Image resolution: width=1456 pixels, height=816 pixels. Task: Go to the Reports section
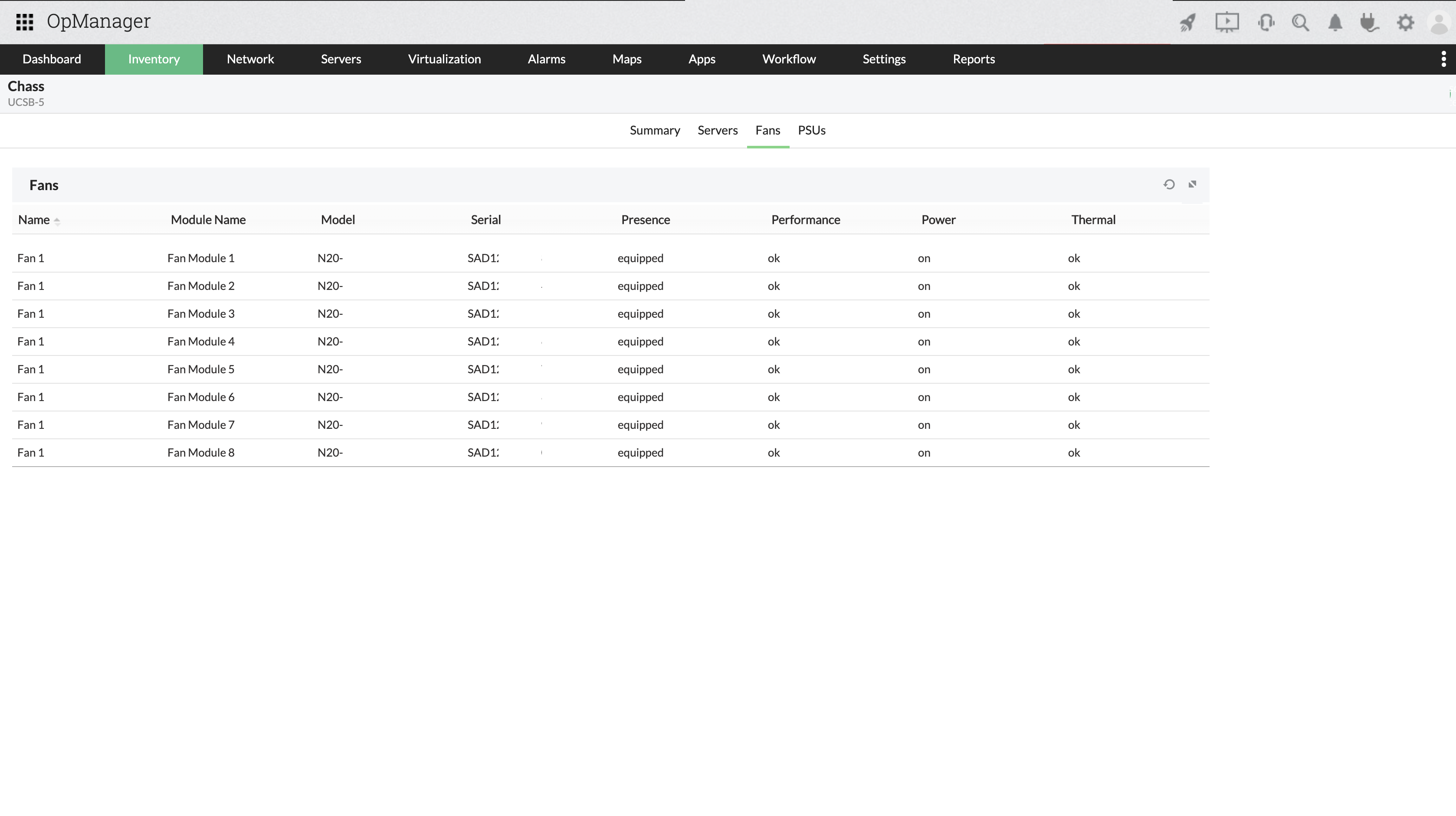click(x=973, y=59)
